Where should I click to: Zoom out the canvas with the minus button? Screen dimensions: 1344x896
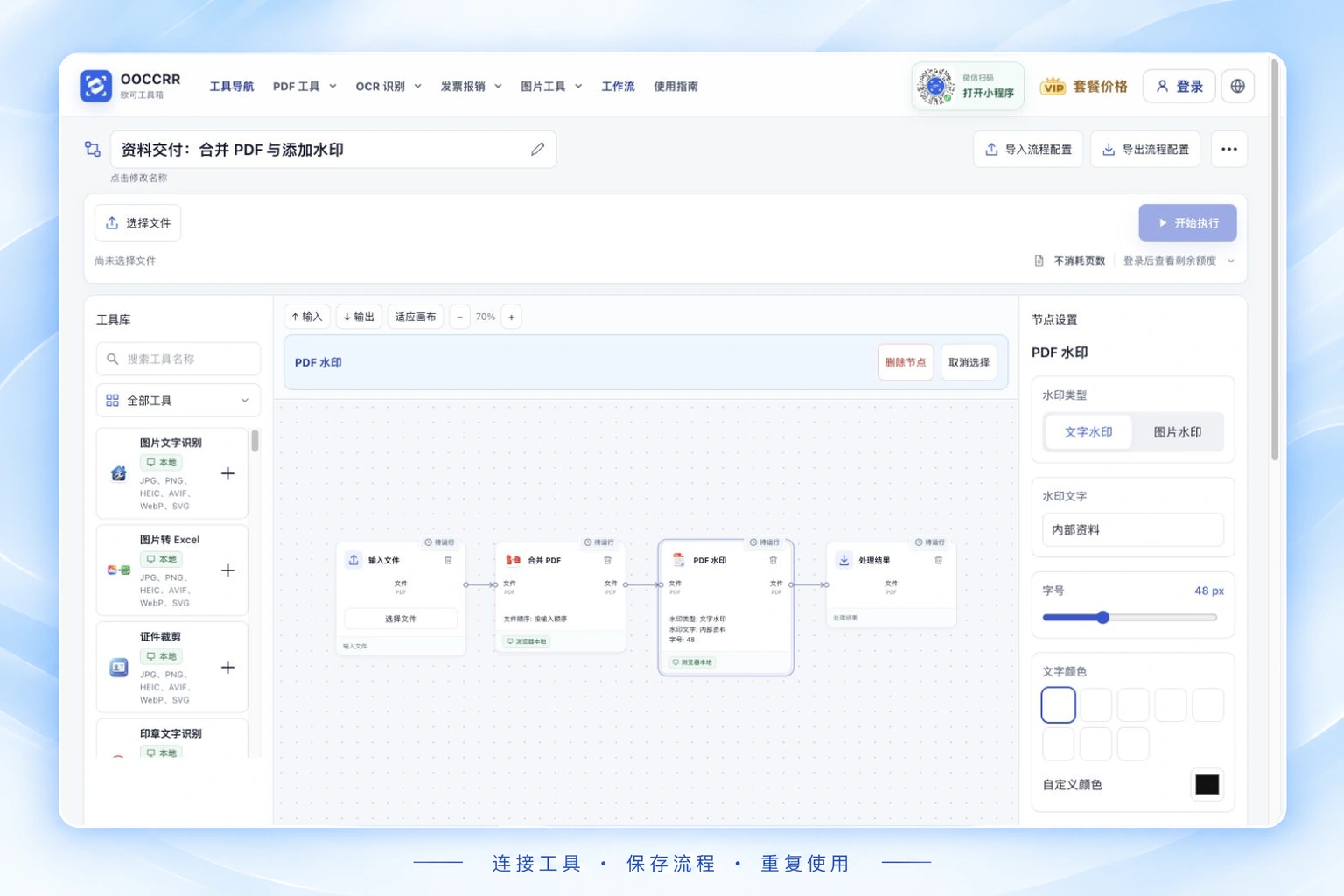point(460,317)
